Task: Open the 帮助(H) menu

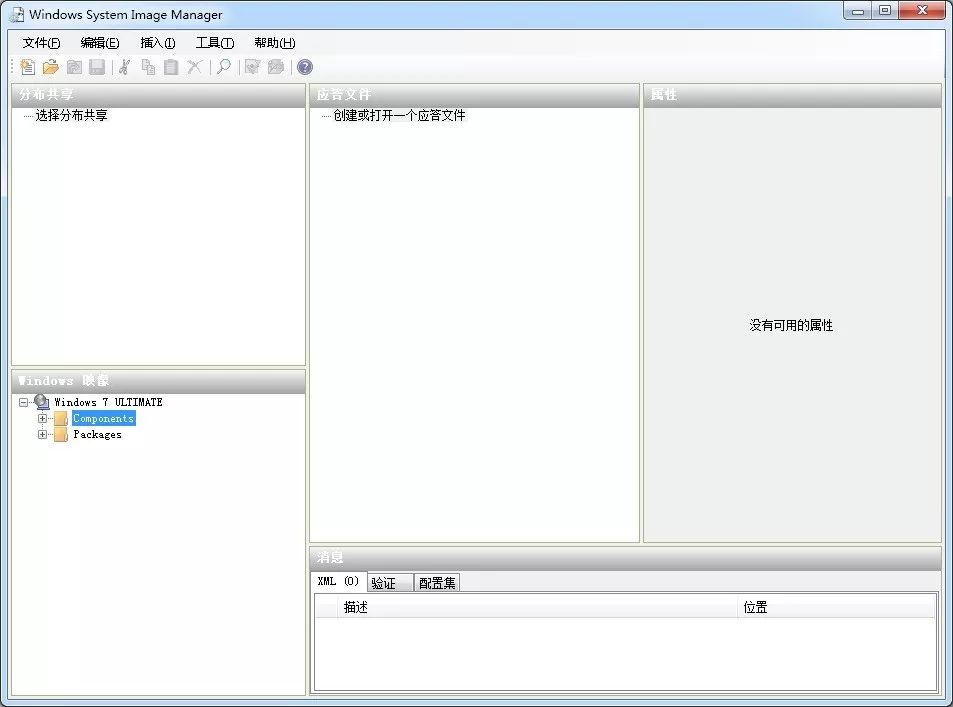Action: 275,43
